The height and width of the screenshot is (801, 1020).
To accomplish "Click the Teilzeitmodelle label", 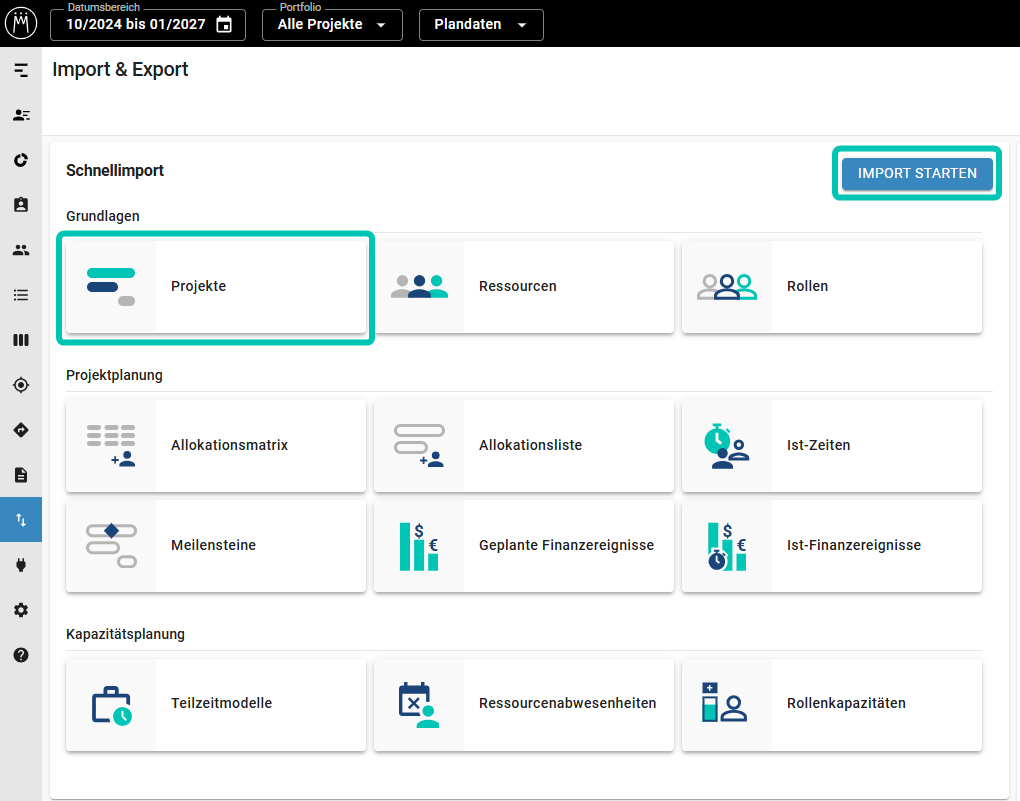I will 221,703.
